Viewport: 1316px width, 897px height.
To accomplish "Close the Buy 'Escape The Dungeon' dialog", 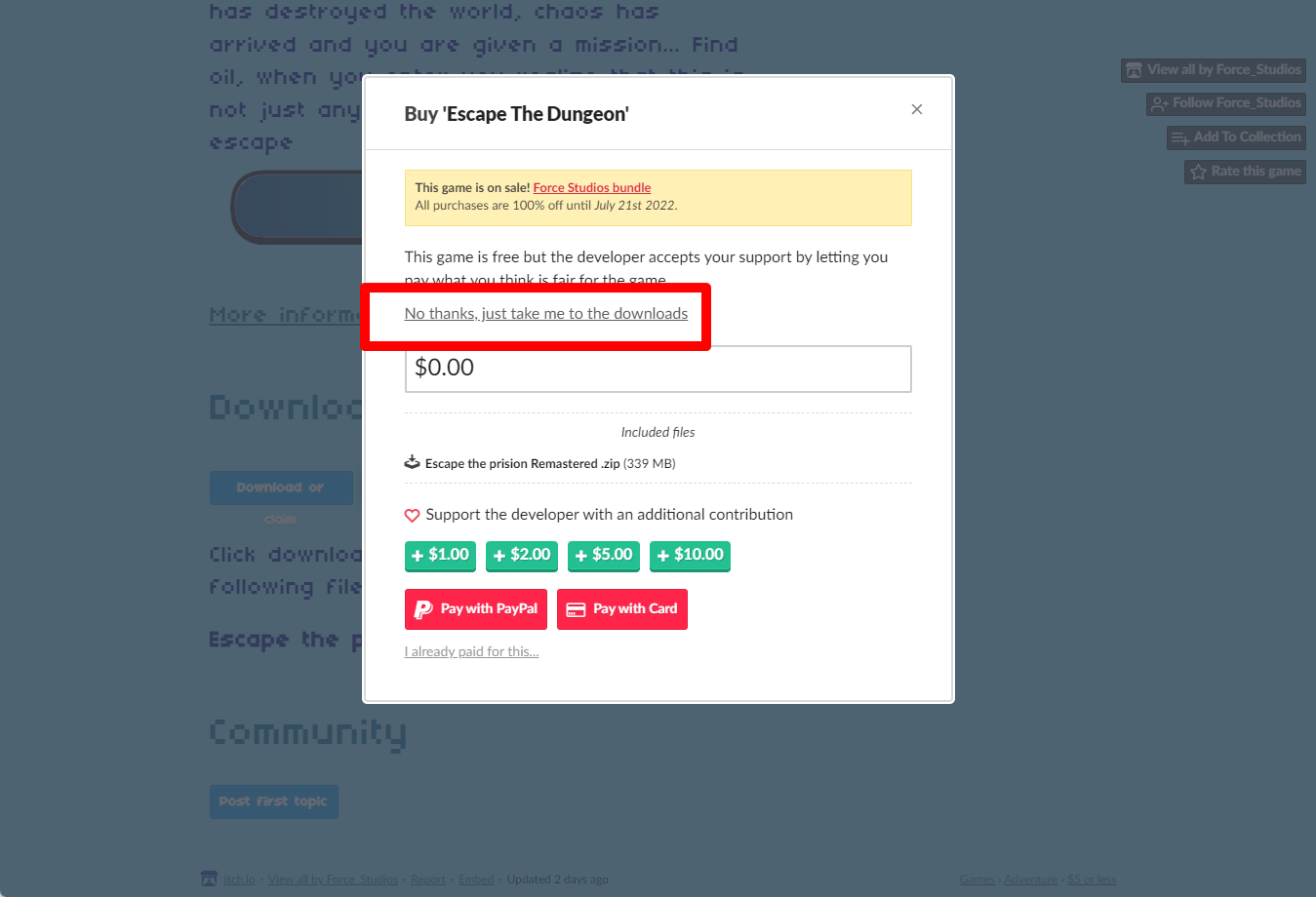I will [917, 109].
